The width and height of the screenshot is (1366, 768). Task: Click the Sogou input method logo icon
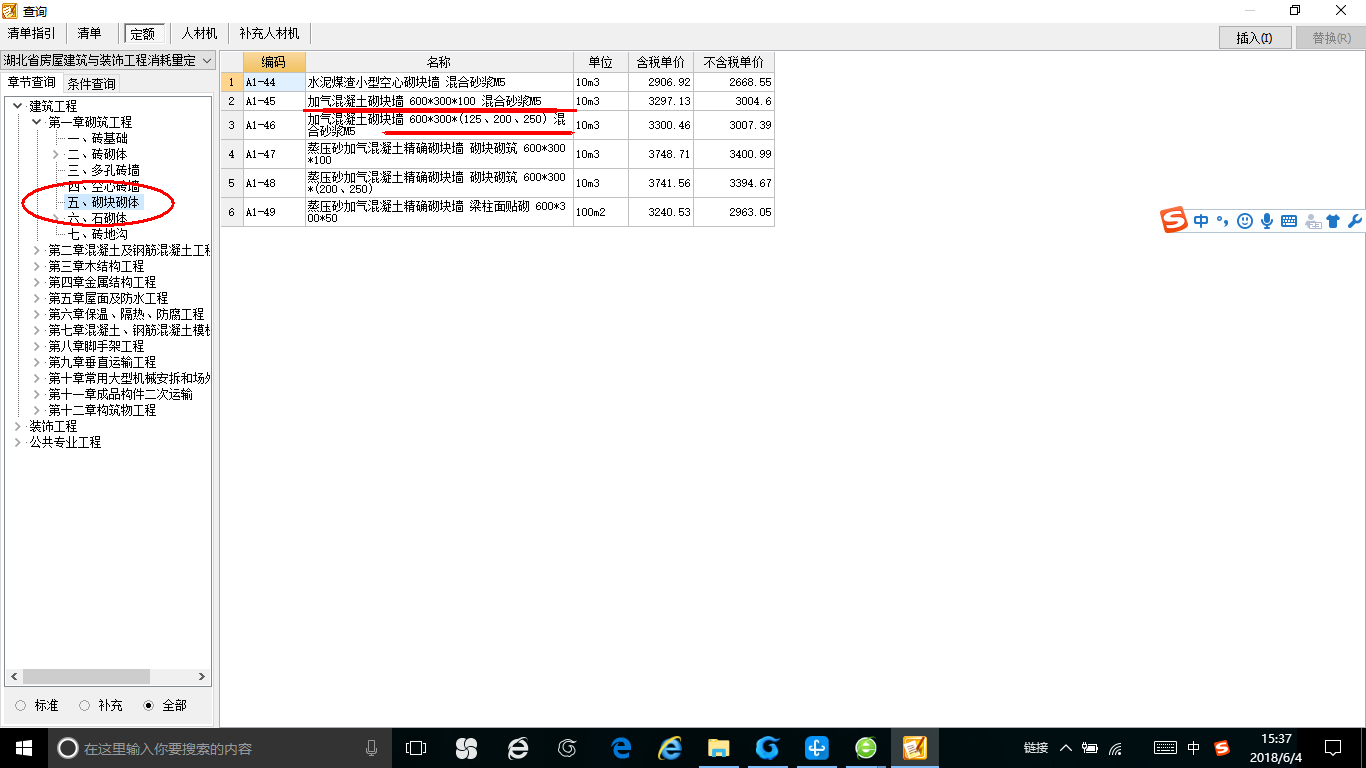1174,221
